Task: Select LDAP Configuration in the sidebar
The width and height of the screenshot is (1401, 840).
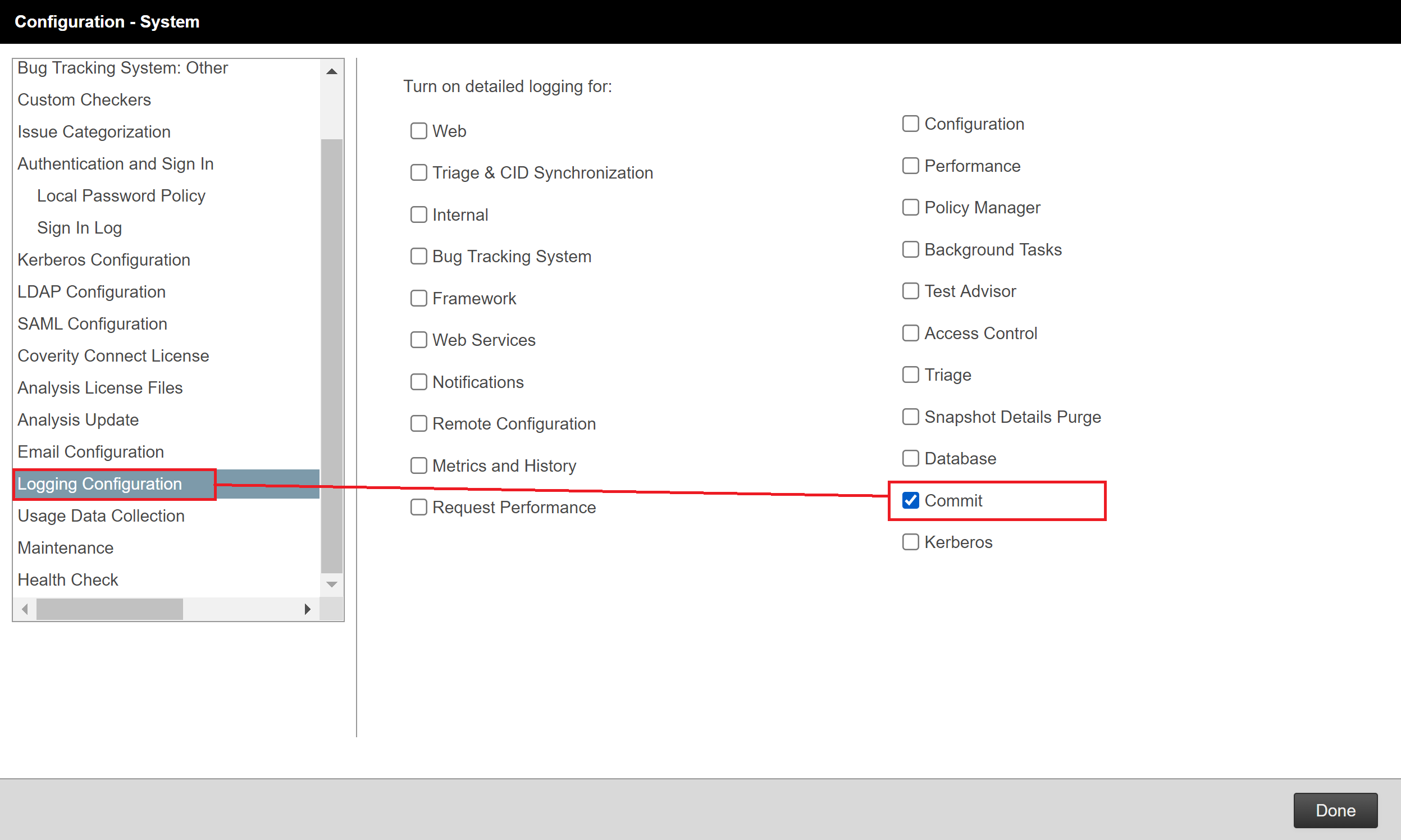Action: point(91,291)
